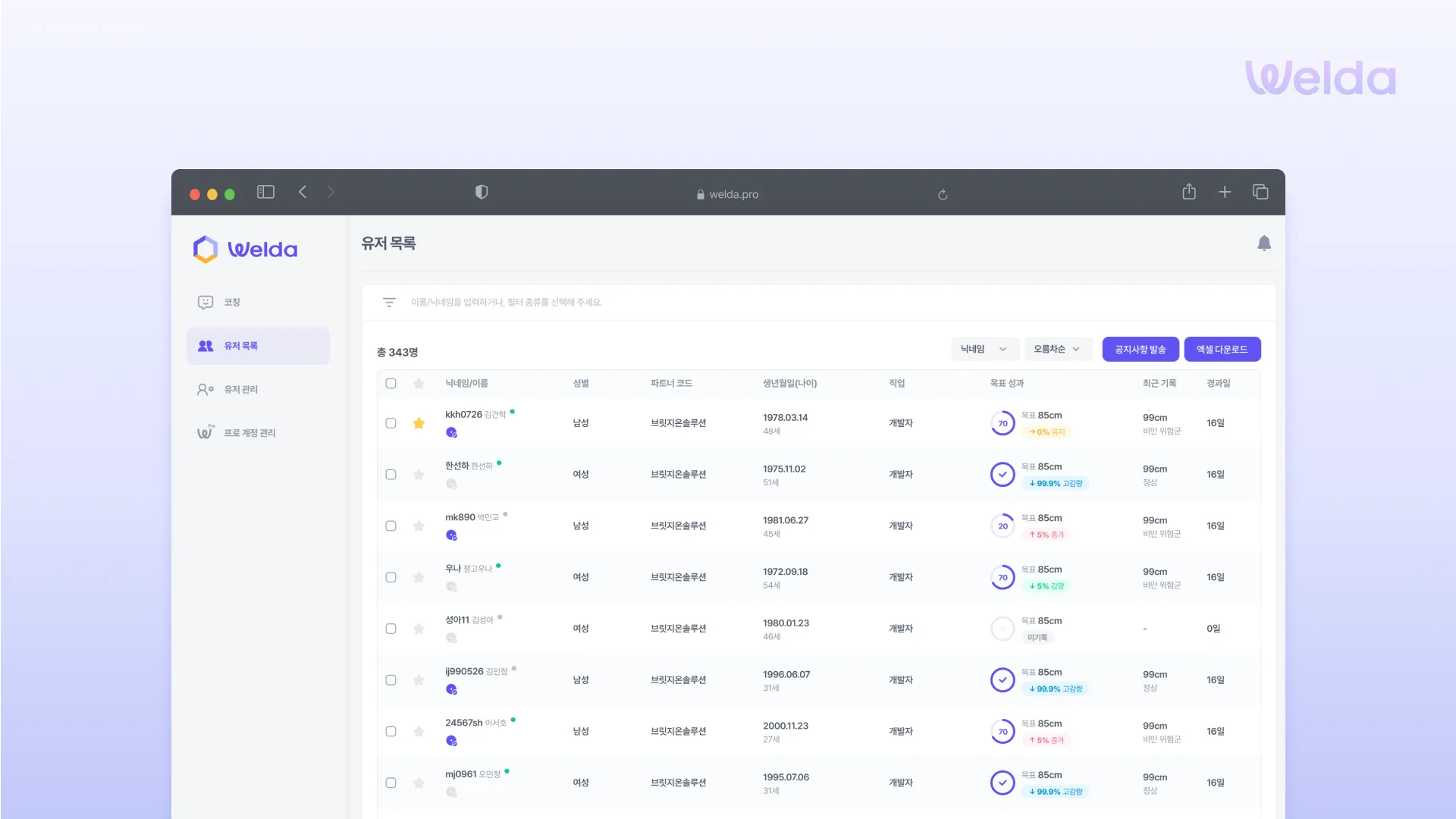
Task: Open 유저 관리 in the sidebar
Action: tap(258, 390)
